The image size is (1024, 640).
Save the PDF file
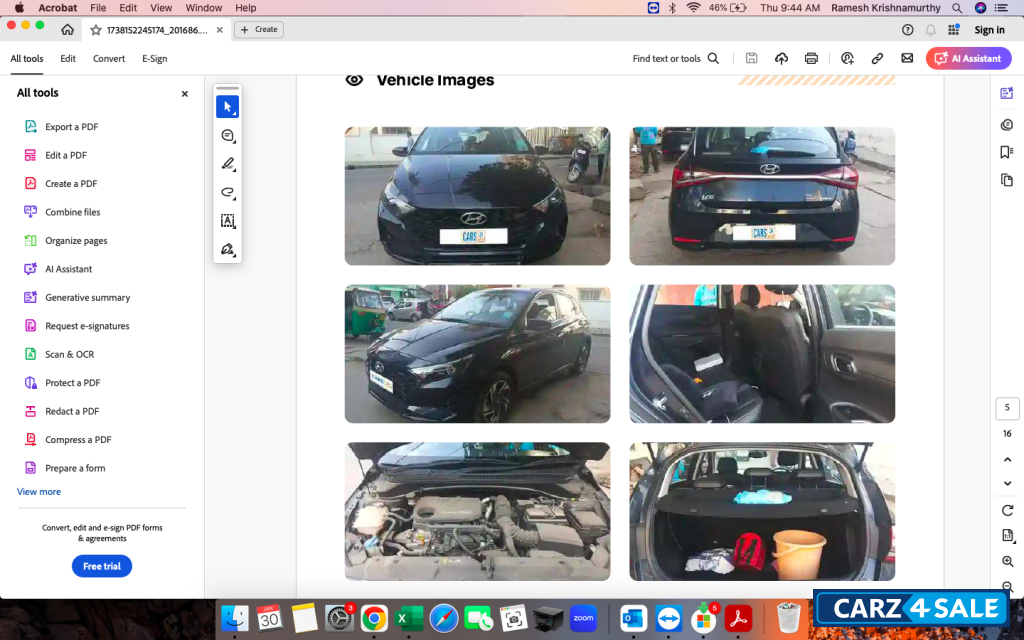pyautogui.click(x=751, y=58)
